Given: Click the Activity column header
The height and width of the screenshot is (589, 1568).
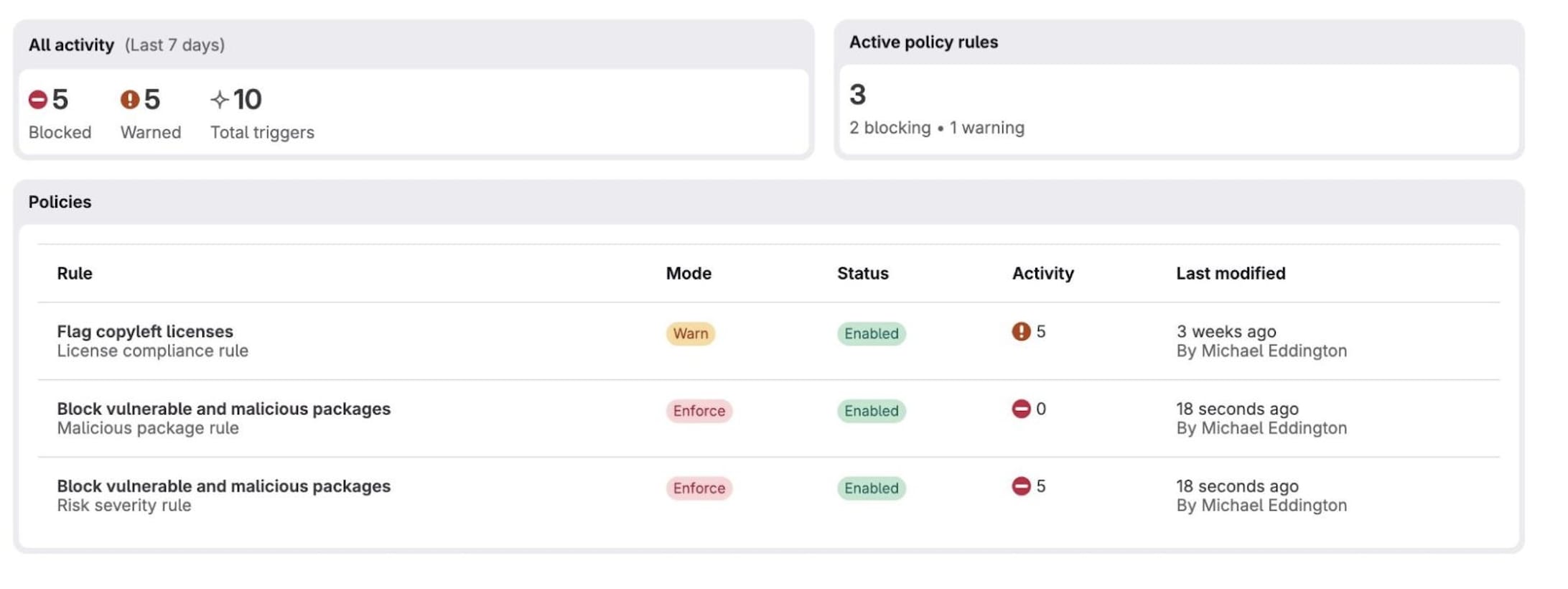Looking at the screenshot, I should (1043, 273).
